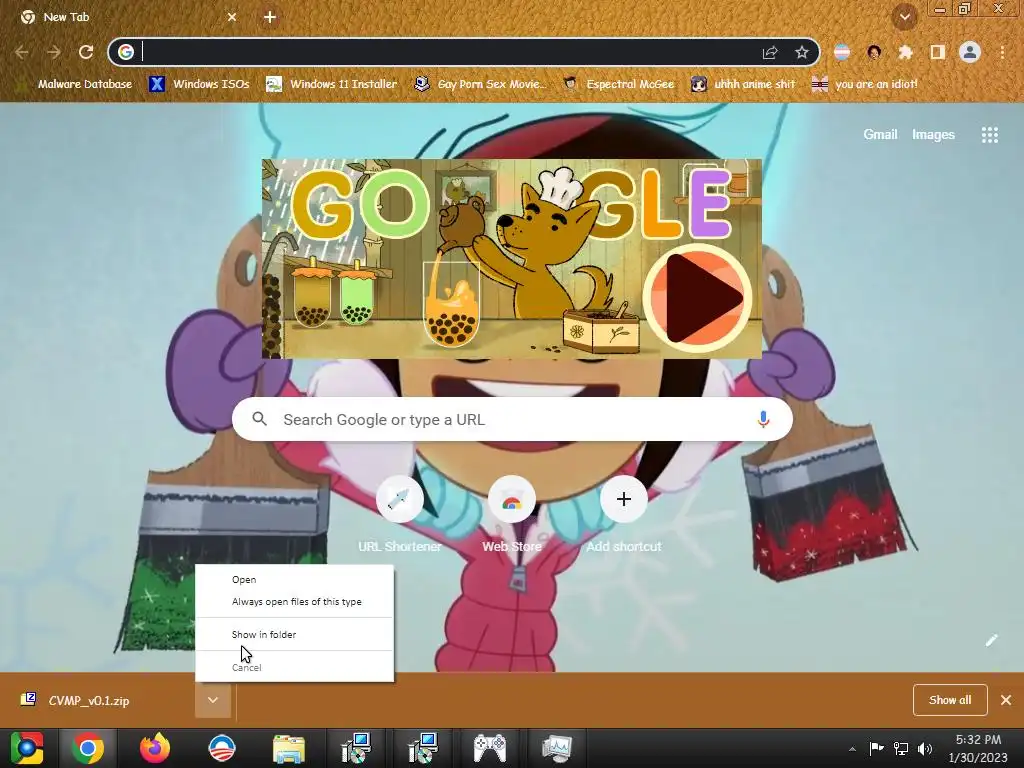Click the back navigation arrow
The height and width of the screenshot is (768, 1024).
pos(22,52)
